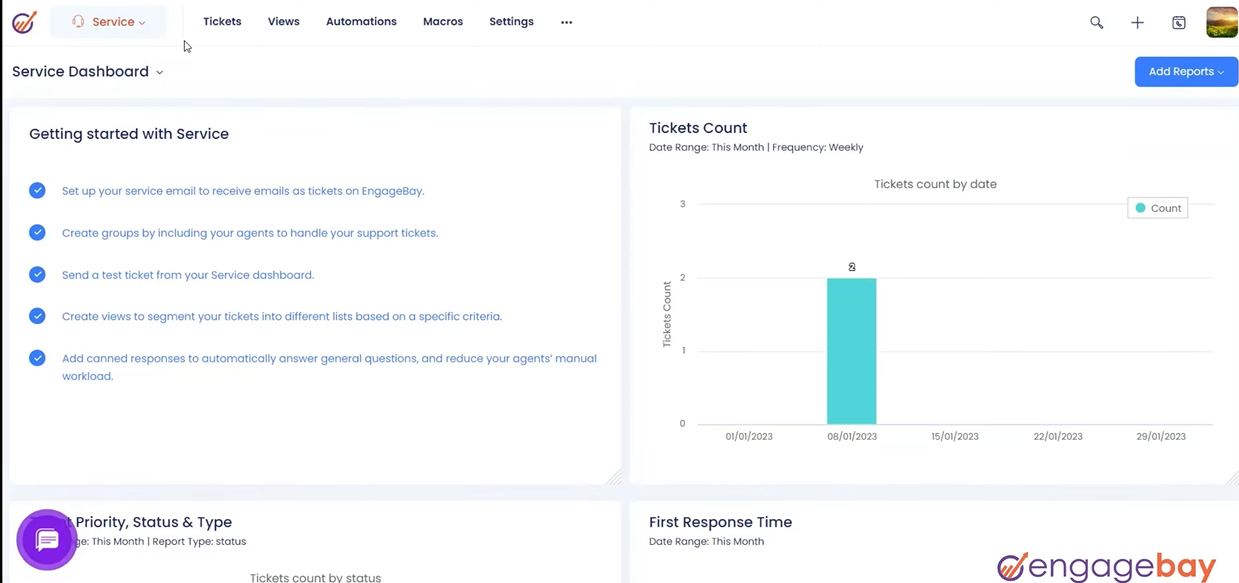Click the EngageBay logo icon
The width and height of the screenshot is (1239, 583).
pyautogui.click(x=24, y=22)
